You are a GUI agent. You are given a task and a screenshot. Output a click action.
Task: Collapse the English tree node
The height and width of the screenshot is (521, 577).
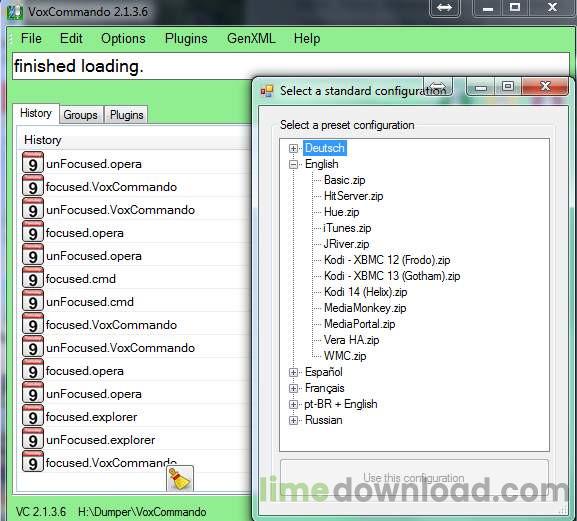[x=293, y=164]
